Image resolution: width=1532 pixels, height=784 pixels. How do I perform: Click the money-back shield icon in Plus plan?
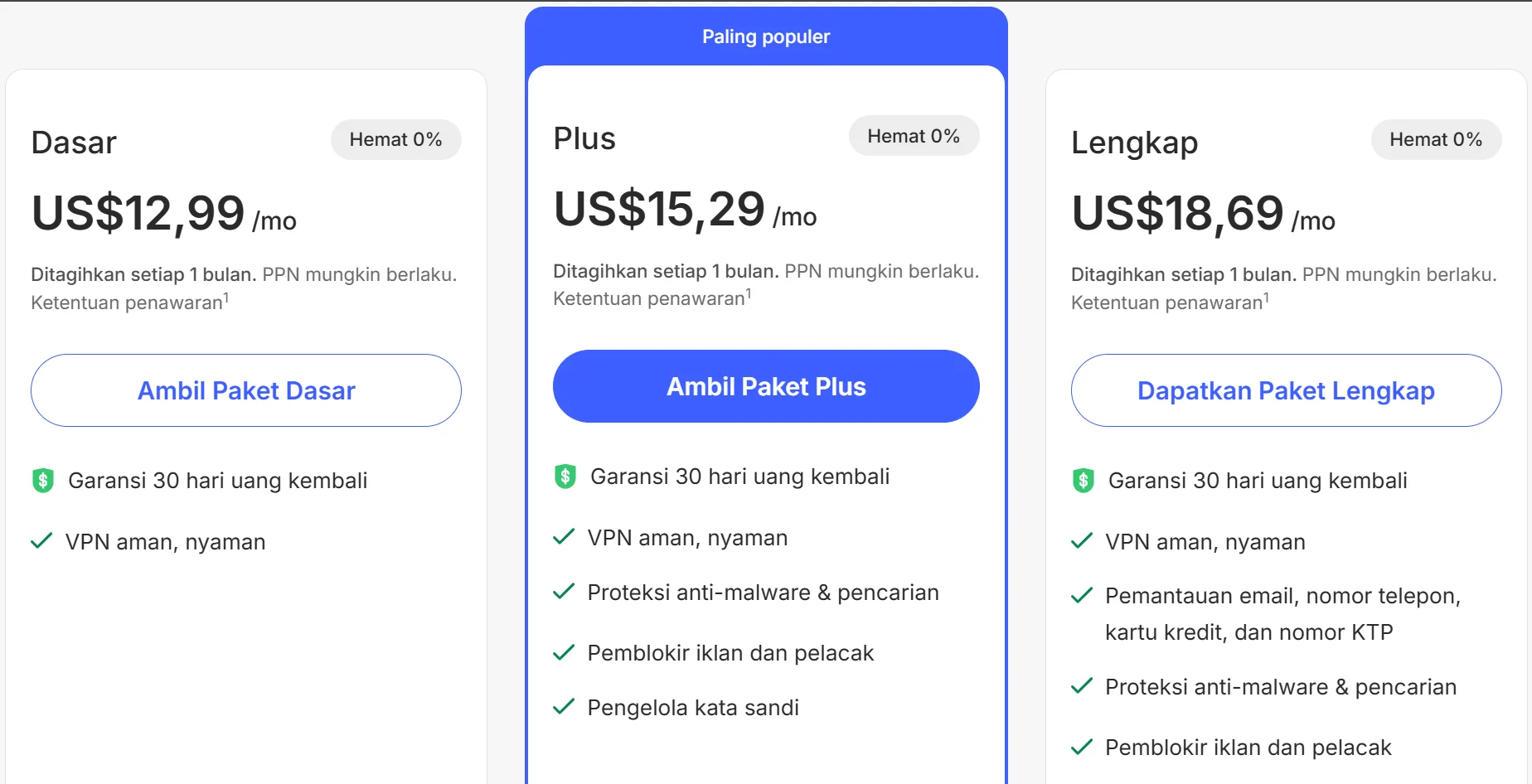[565, 477]
